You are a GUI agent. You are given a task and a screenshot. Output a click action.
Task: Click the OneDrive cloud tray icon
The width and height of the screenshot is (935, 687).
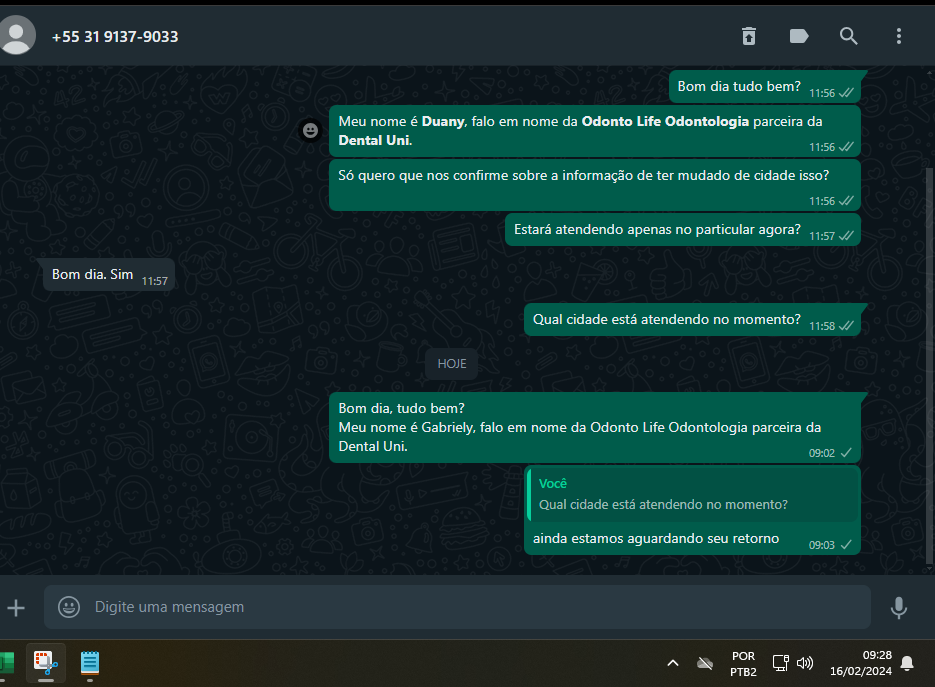coord(705,663)
